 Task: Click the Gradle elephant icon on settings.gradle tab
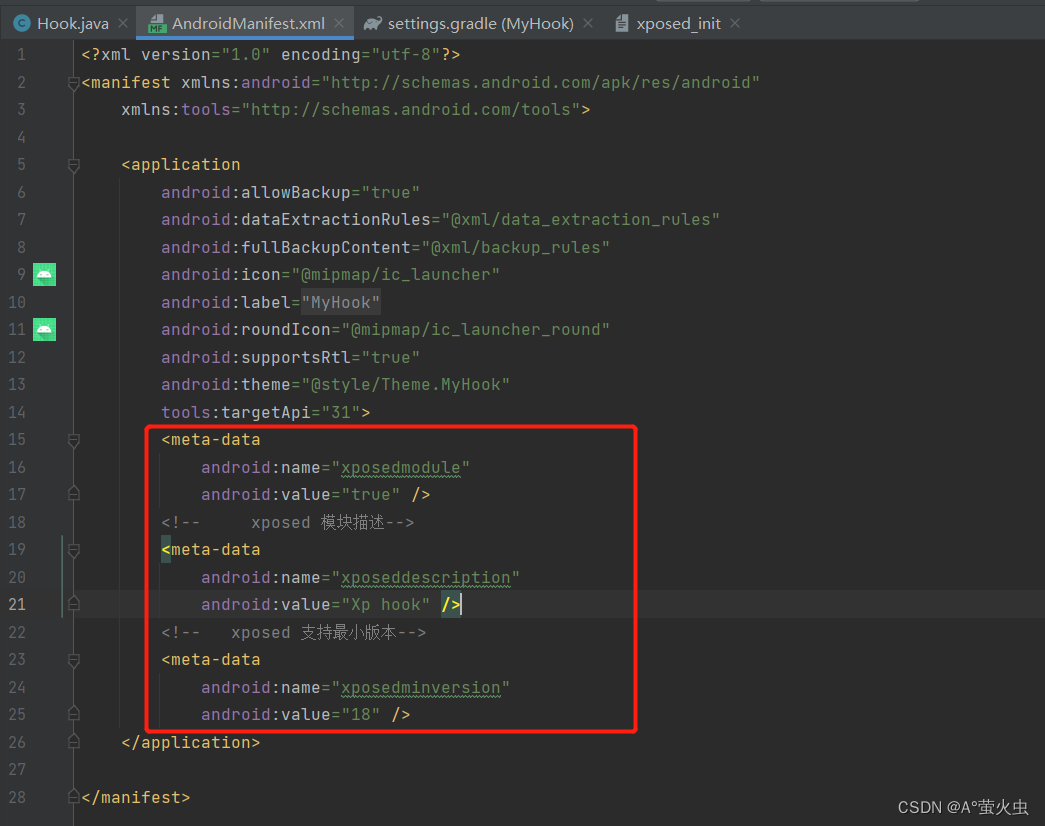(373, 23)
